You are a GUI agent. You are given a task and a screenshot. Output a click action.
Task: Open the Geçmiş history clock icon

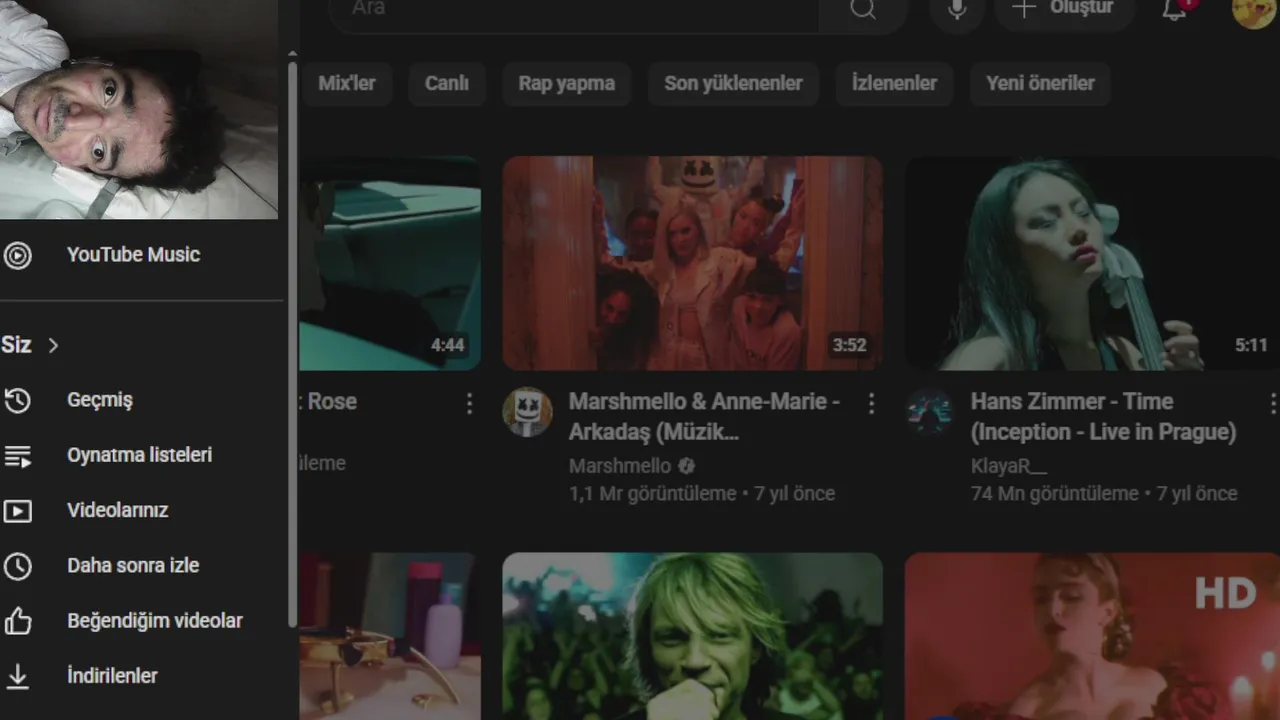pyautogui.click(x=18, y=400)
